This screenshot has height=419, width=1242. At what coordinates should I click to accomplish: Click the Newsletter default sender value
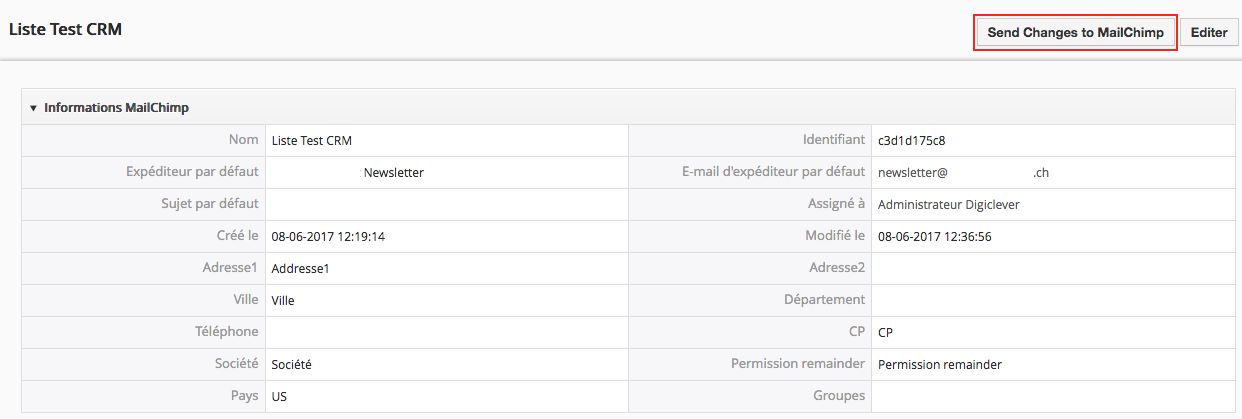(394, 173)
